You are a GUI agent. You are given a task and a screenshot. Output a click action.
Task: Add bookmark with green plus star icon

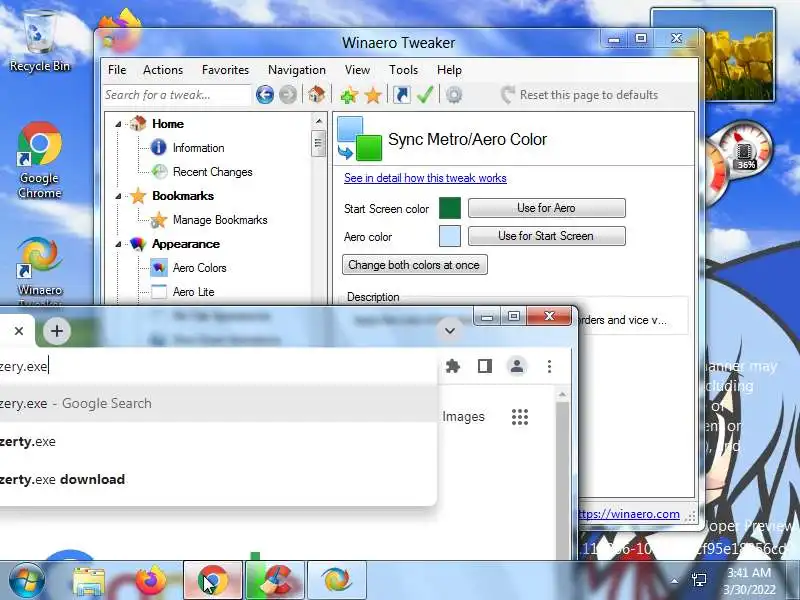pyautogui.click(x=349, y=95)
